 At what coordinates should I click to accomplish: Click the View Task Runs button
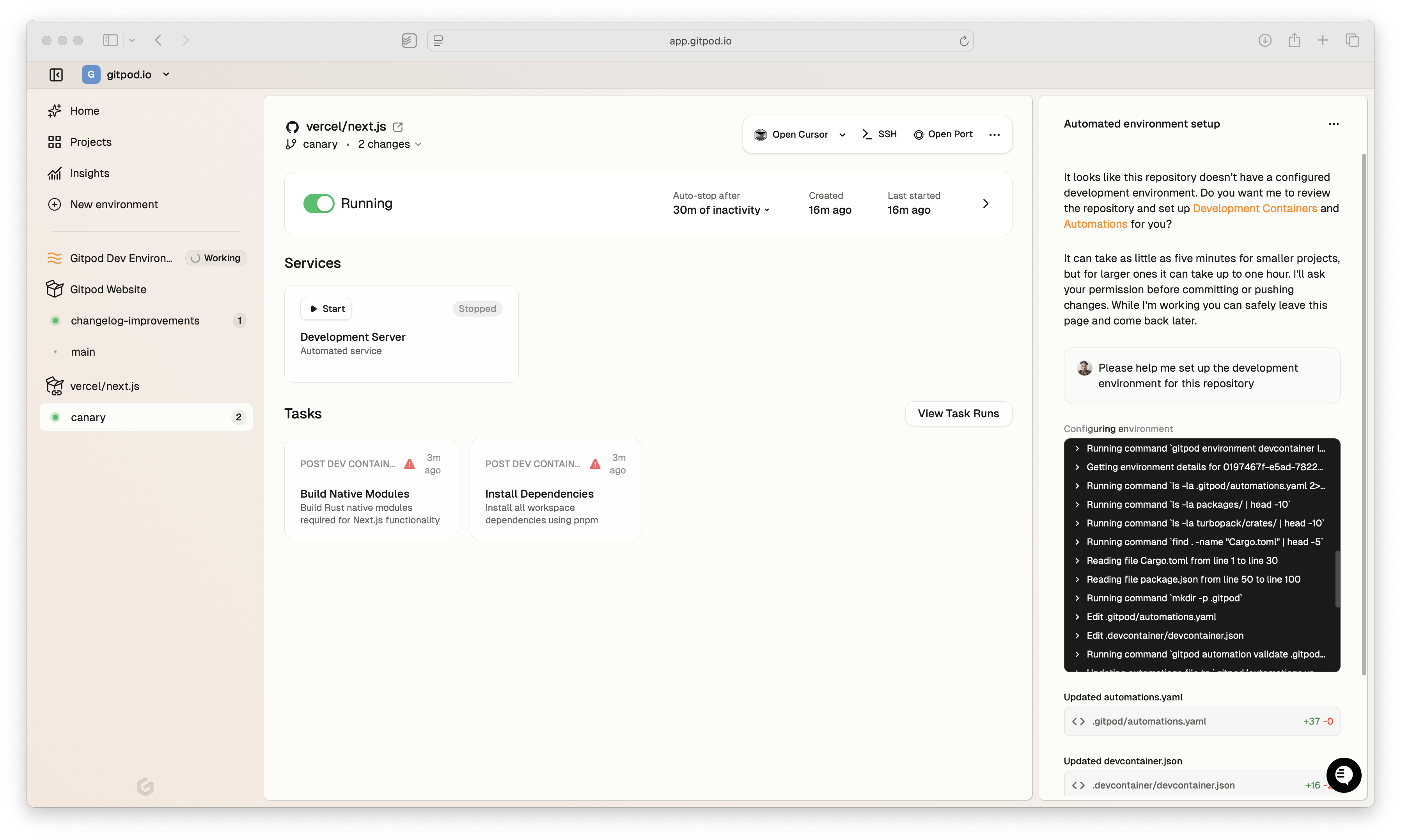958,414
